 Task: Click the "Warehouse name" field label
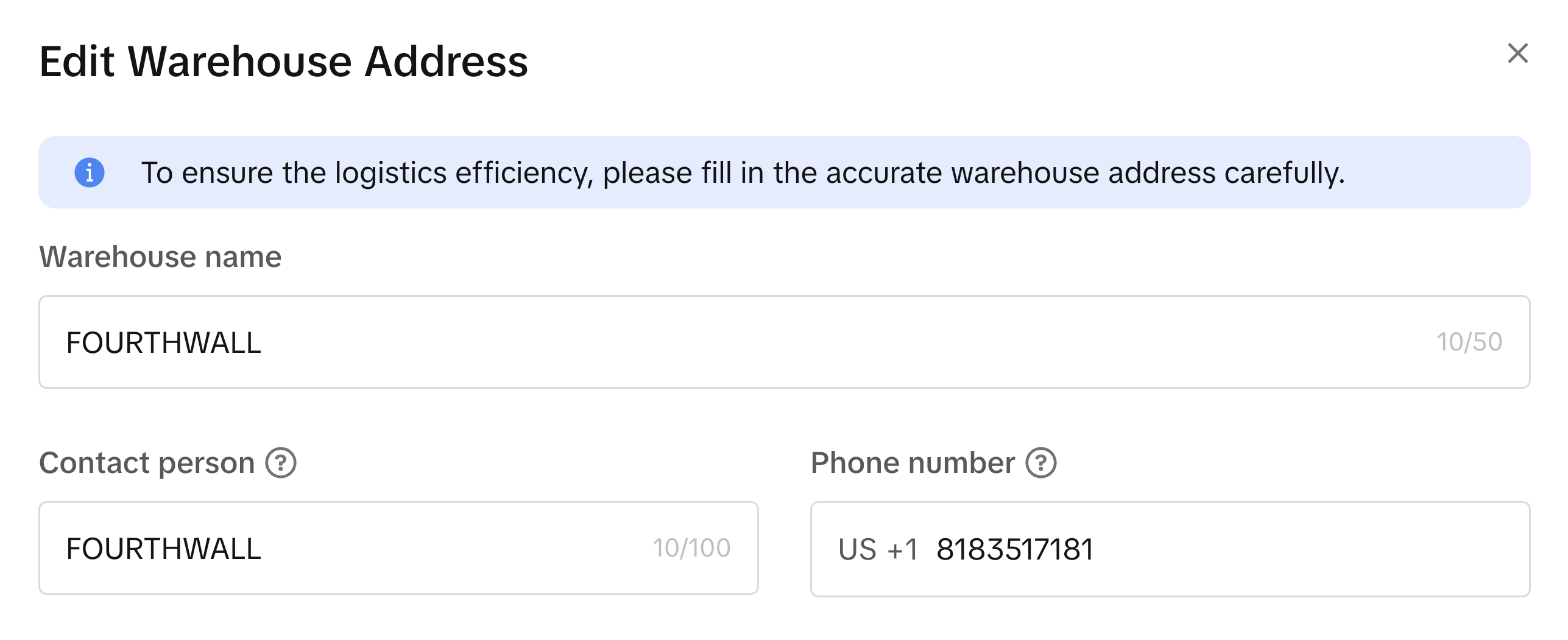click(160, 257)
